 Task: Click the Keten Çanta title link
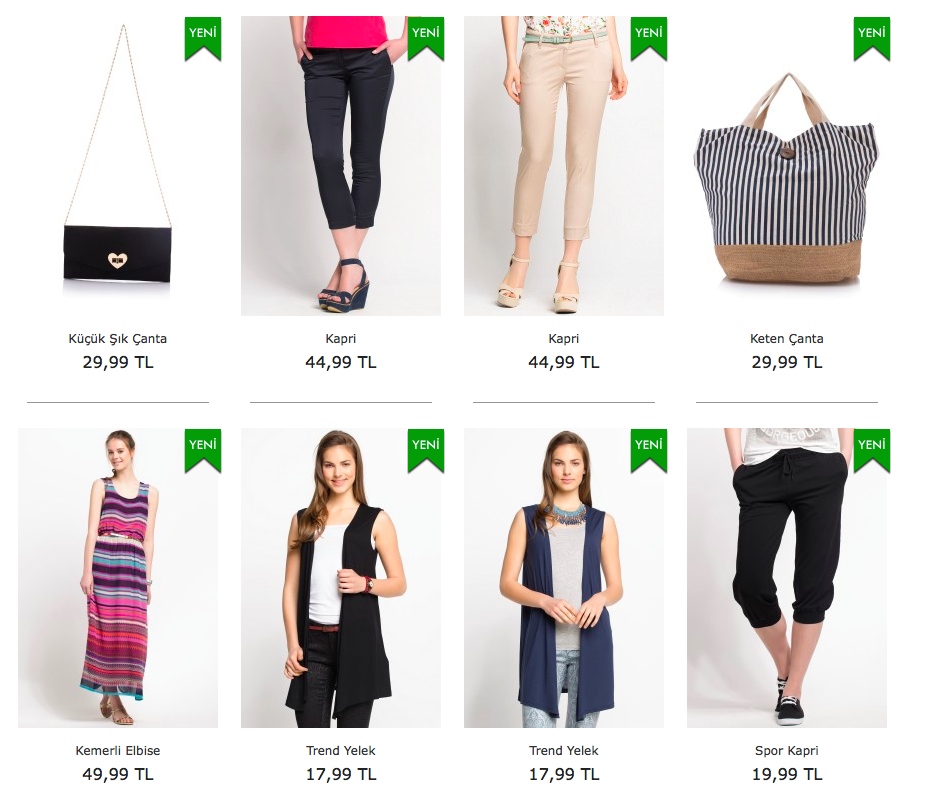click(787, 338)
